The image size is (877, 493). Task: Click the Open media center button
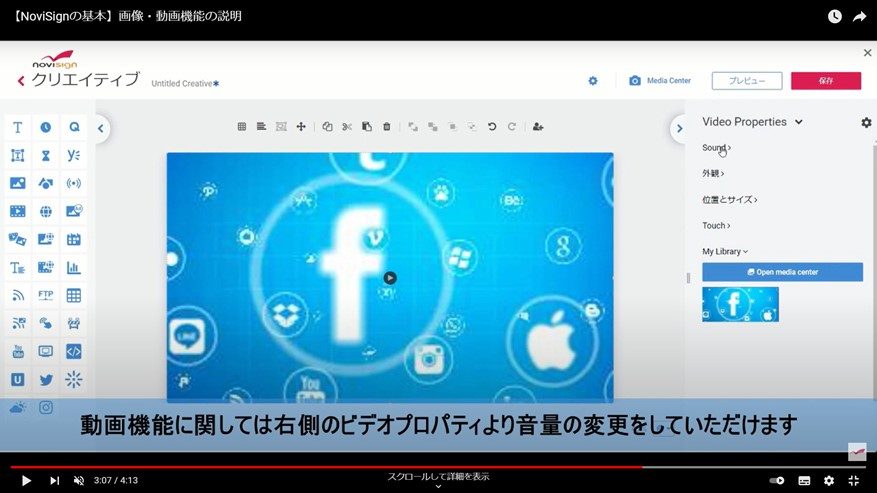tap(782, 272)
